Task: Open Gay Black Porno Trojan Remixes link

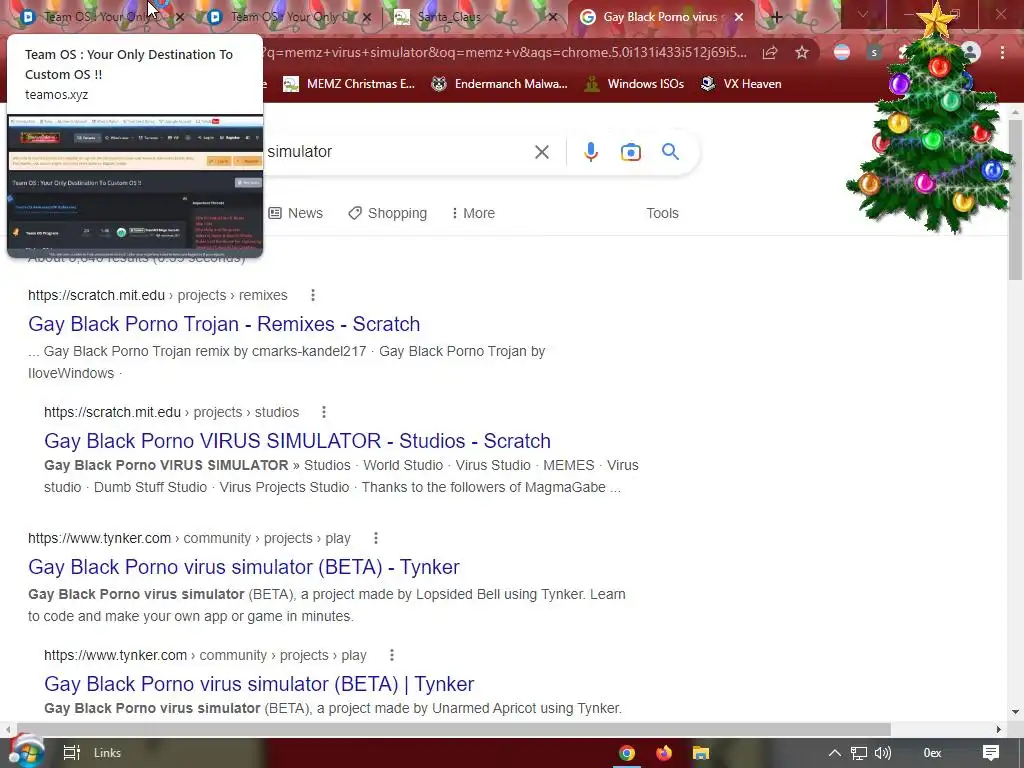Action: 224,324
